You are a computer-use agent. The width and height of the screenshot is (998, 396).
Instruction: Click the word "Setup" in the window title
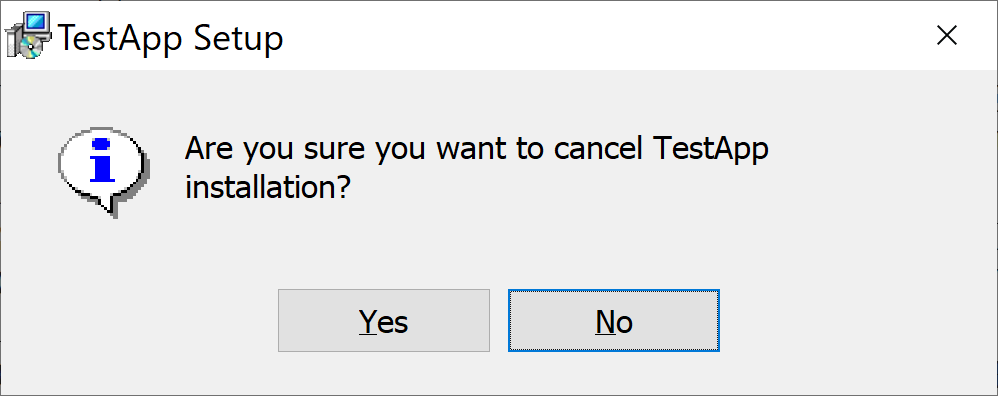(x=239, y=39)
